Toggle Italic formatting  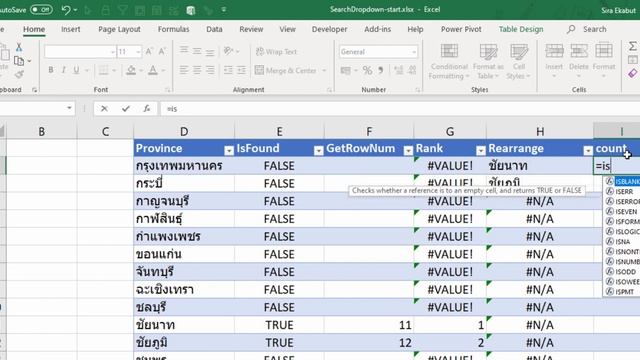tap(63, 70)
